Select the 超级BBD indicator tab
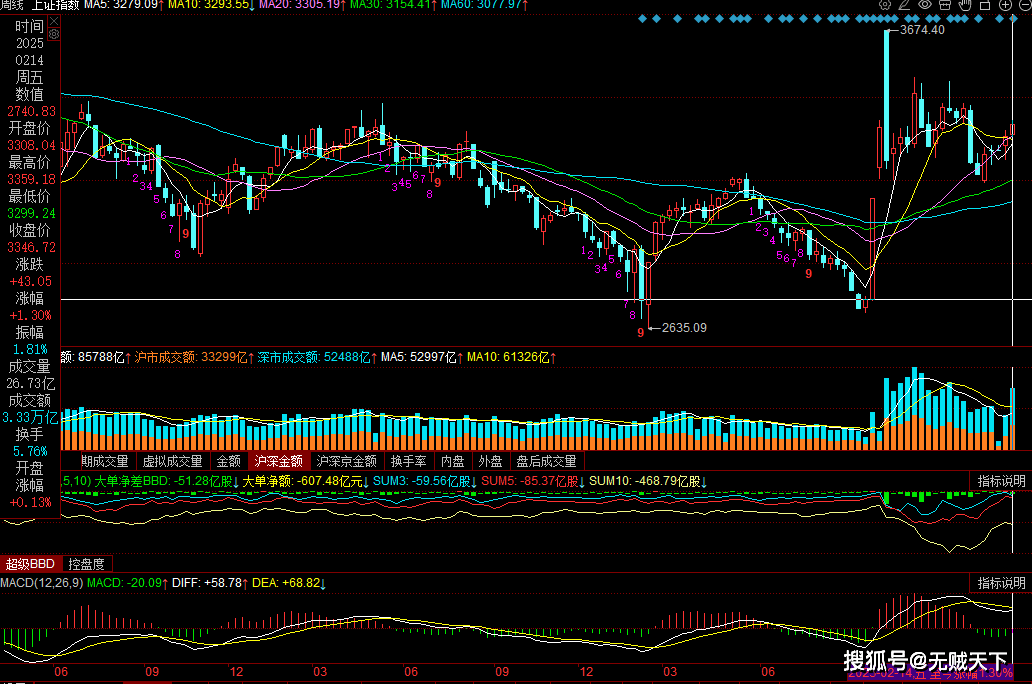This screenshot has width=1032, height=684. click(30, 564)
